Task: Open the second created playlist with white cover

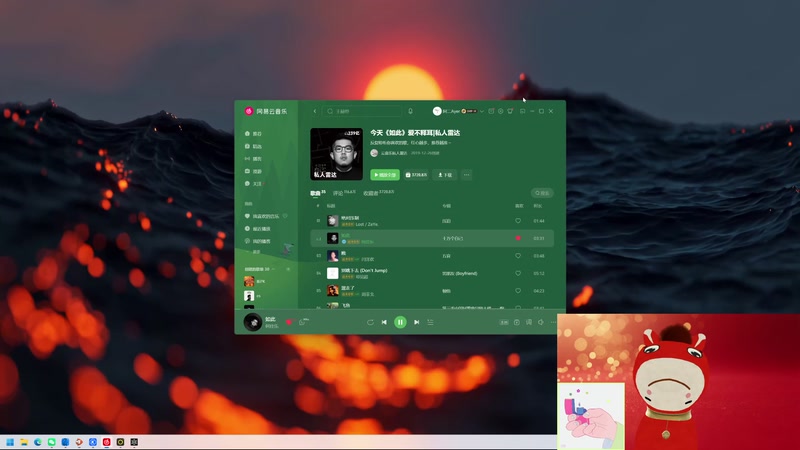Action: point(249,296)
